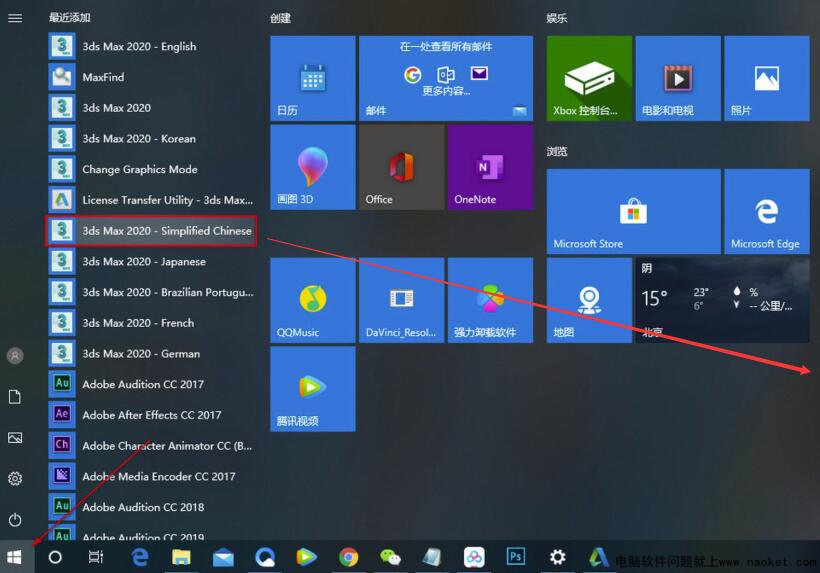Open the 地图 maps tile
The image size is (820, 573).
[x=589, y=300]
